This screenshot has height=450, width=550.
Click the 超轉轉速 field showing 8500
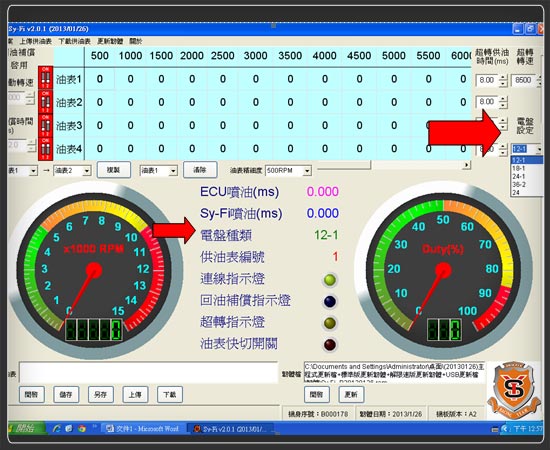tap(523, 80)
